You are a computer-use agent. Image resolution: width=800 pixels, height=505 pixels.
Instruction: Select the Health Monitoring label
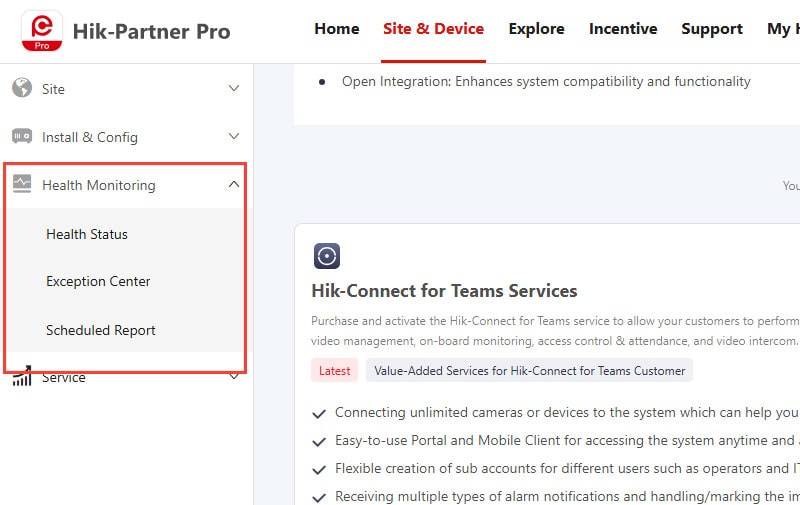[98, 185]
